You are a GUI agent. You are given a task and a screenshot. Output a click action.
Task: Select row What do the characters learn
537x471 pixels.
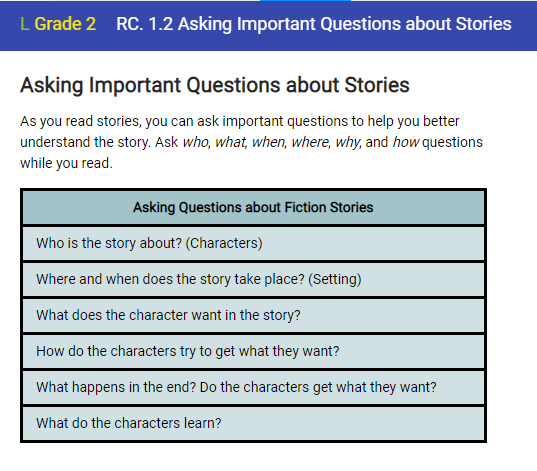point(253,423)
